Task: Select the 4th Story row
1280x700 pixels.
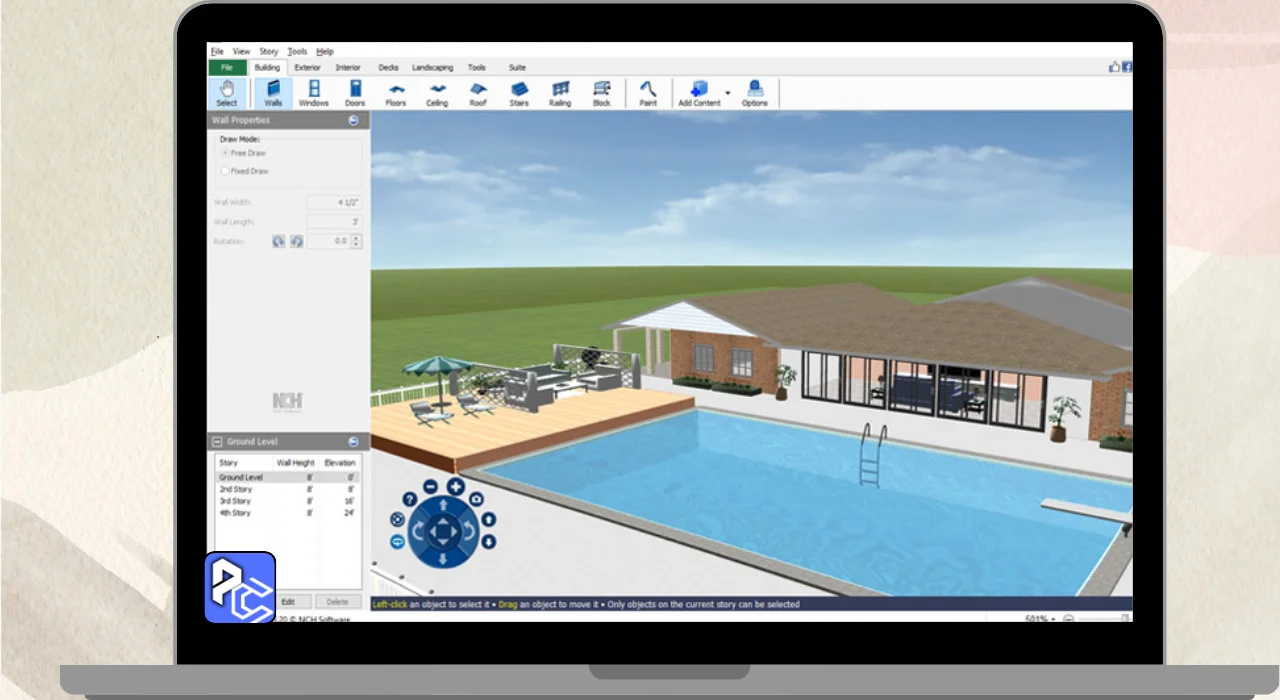Action: 288,513
